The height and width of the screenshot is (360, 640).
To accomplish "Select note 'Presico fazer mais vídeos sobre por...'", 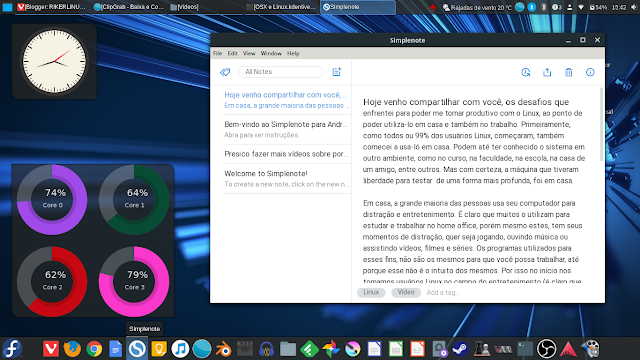I will [x=286, y=154].
